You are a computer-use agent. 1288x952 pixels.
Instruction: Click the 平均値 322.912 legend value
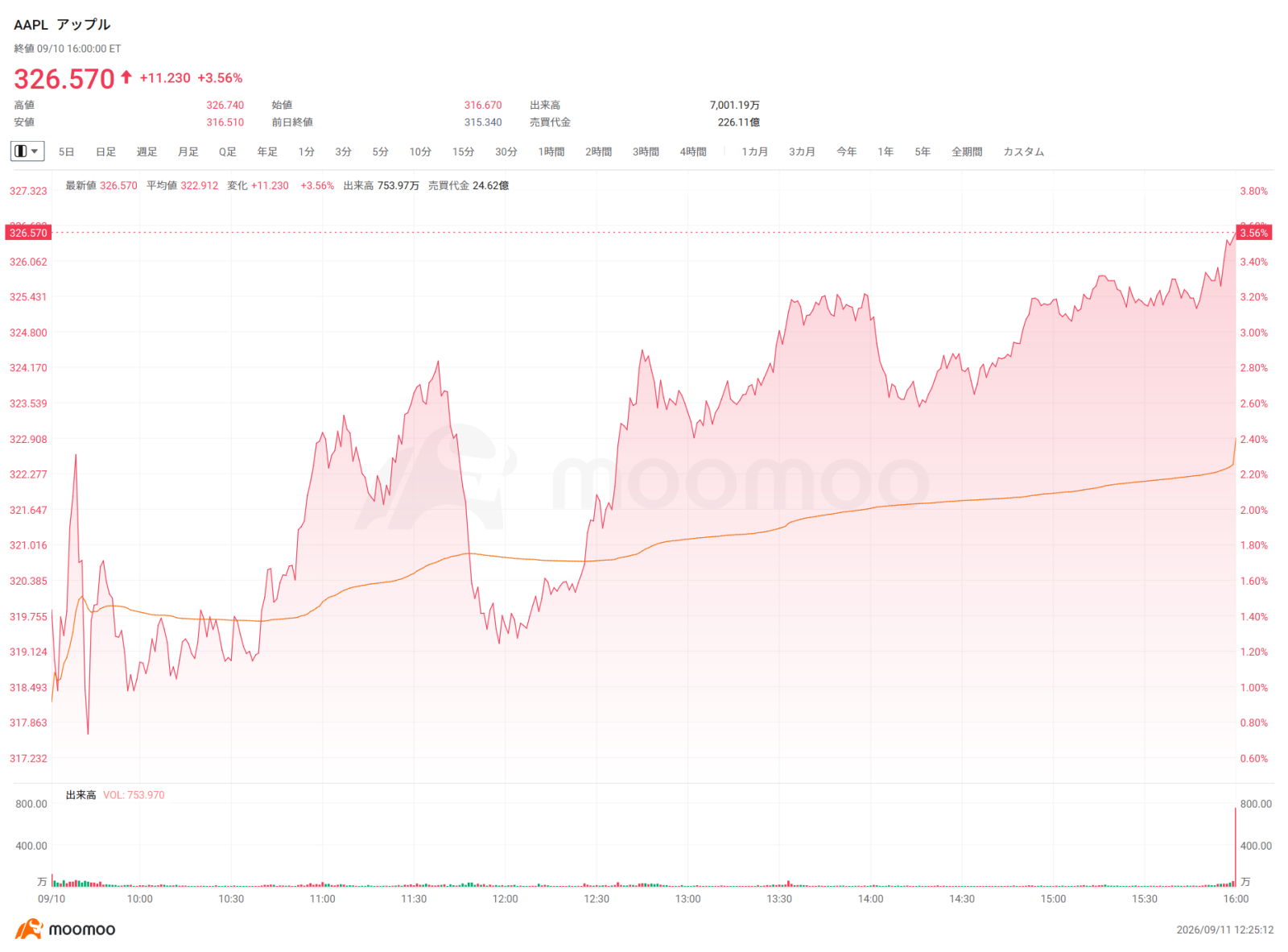click(182, 185)
